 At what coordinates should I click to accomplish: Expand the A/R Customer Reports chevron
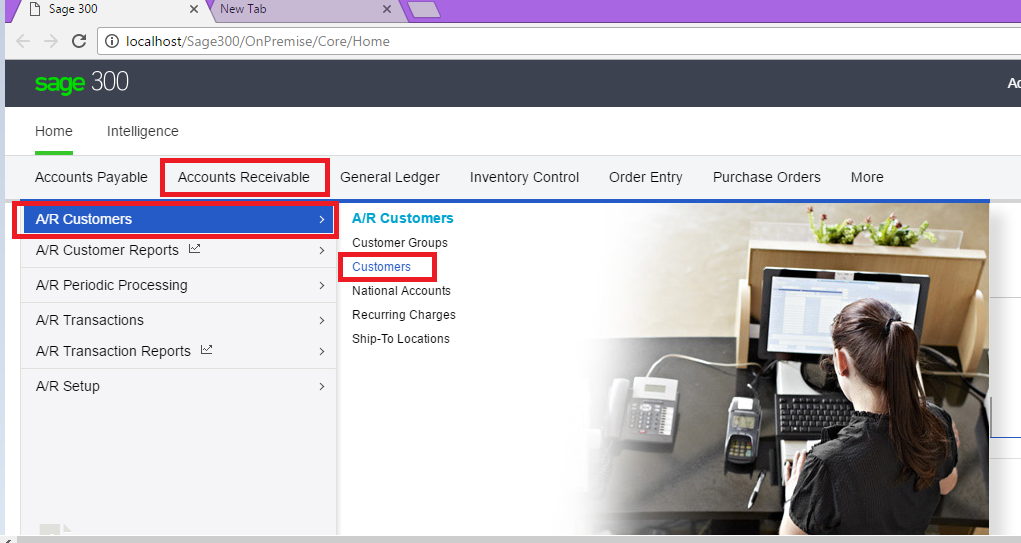(x=322, y=251)
